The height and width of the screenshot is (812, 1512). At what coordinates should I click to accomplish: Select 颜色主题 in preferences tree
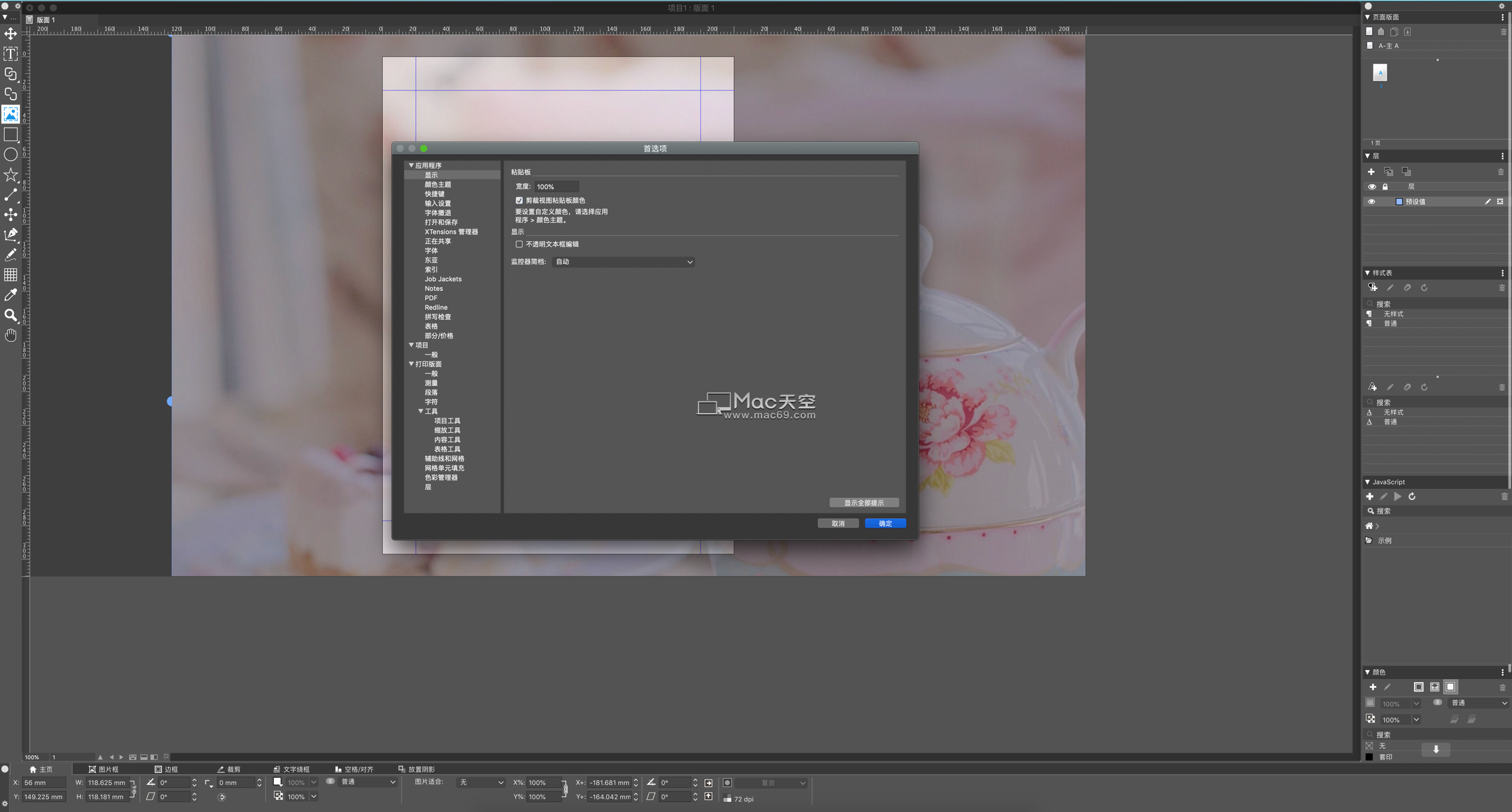(438, 185)
